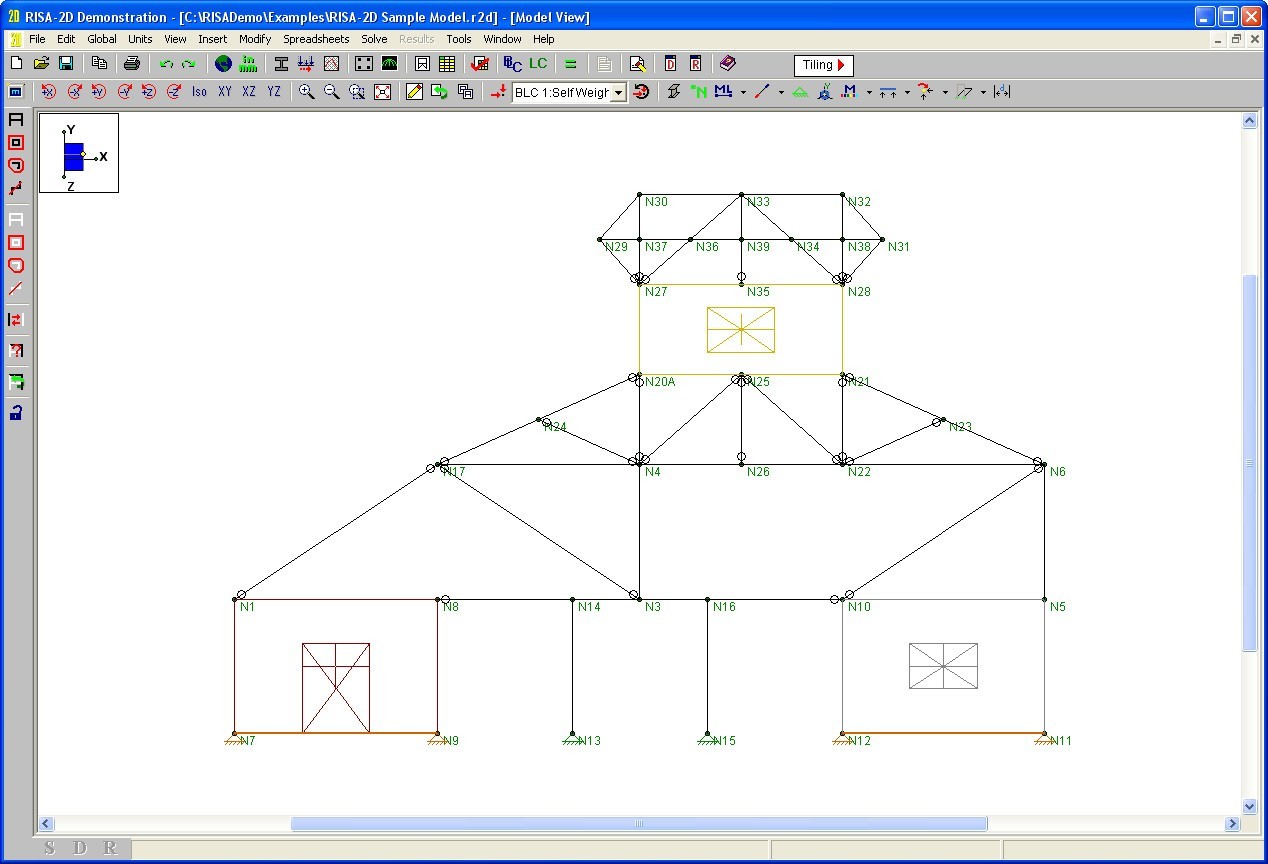Expand the member labels ML dropdown arrow

pyautogui.click(x=743, y=93)
